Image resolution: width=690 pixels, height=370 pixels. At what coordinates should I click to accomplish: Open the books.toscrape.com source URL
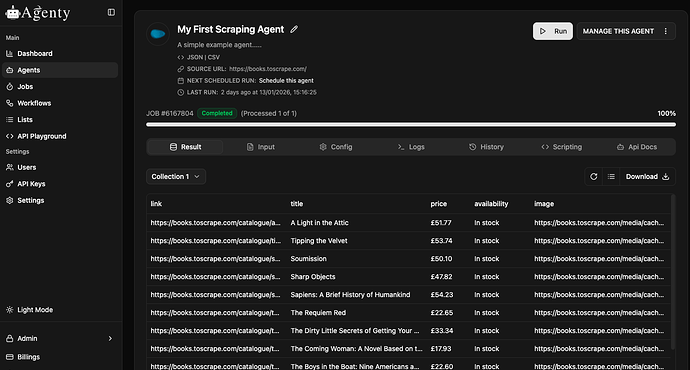(268, 69)
